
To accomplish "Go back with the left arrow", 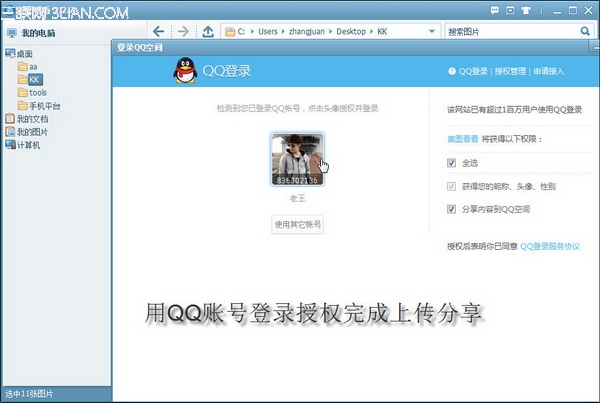I will tap(158, 31).
